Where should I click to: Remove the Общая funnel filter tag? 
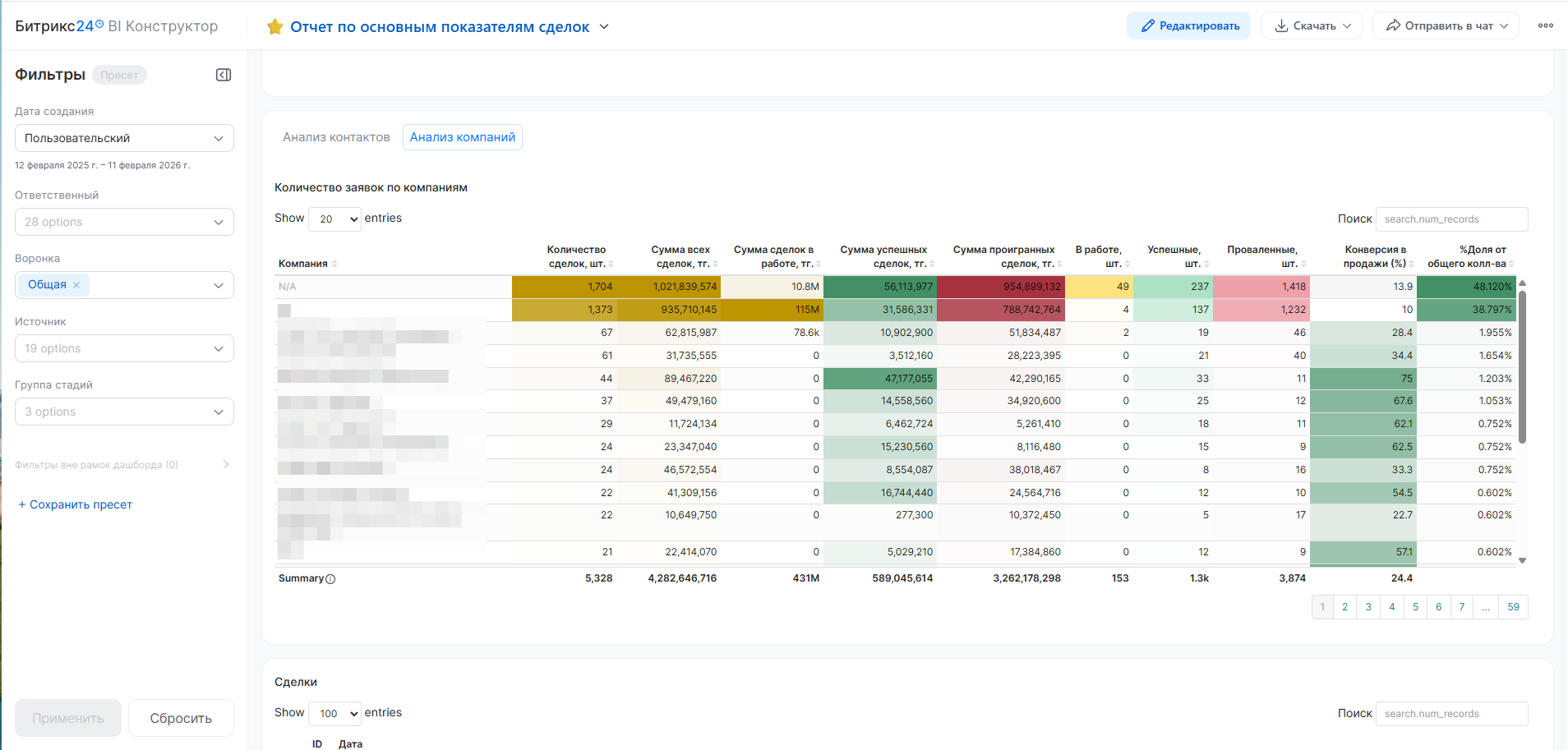[76, 285]
